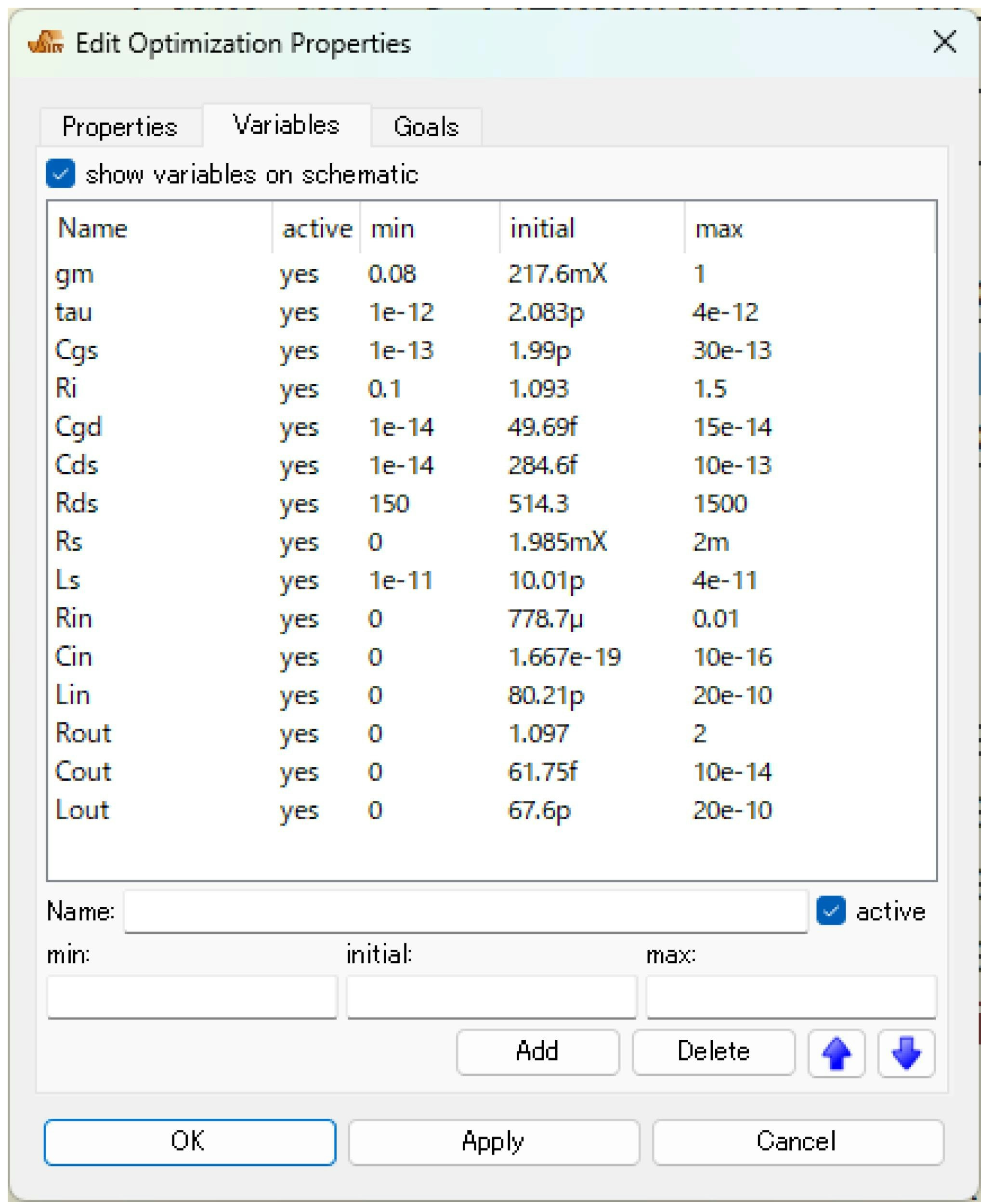Click the blue move-down arrow button
This screenshot has width=981, height=1204.
pyautogui.click(x=906, y=1053)
